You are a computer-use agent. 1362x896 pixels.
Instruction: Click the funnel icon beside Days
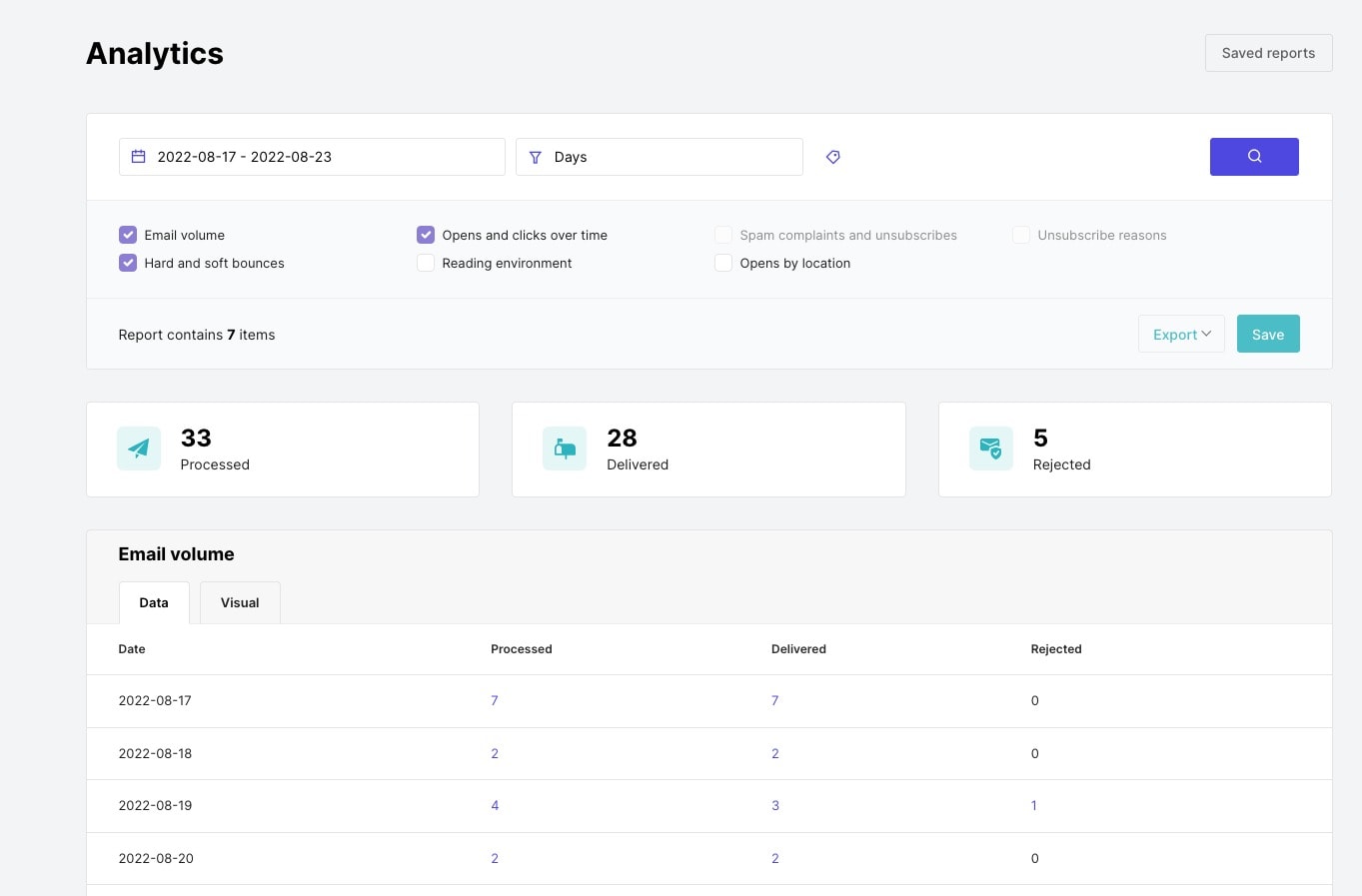(x=536, y=157)
